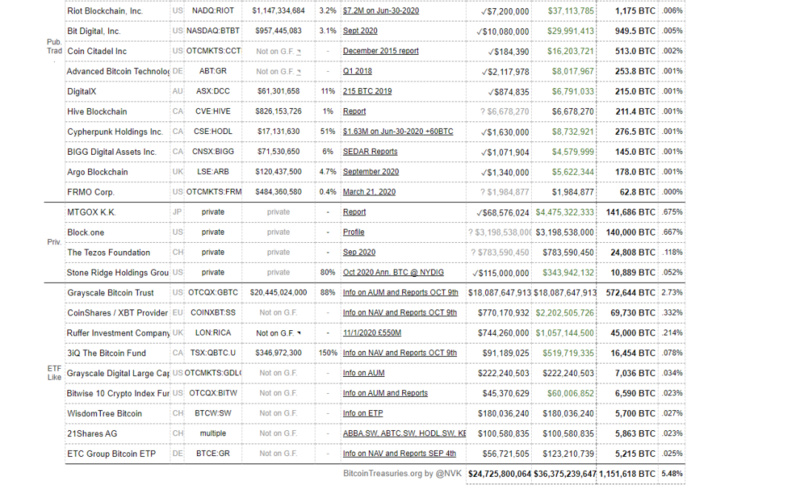Open CoinShares' Info on NAV and Reports OCT 9th link
The height and width of the screenshot is (502, 800).
399,313
